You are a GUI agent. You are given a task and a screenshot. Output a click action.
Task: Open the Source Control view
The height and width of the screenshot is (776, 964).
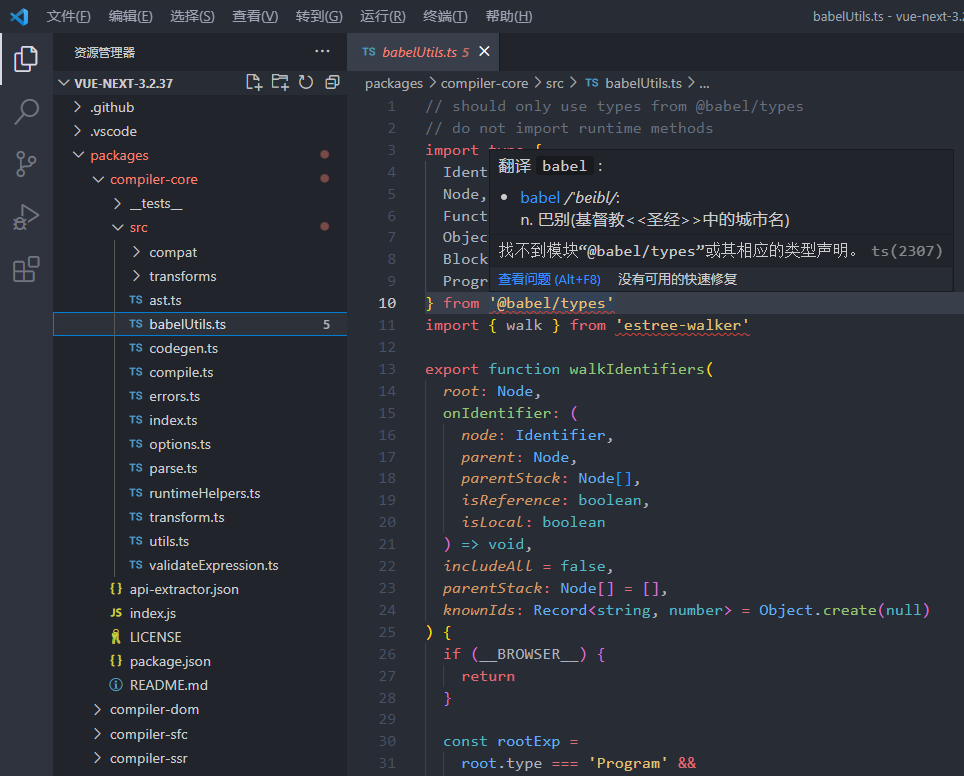pyautogui.click(x=26, y=164)
